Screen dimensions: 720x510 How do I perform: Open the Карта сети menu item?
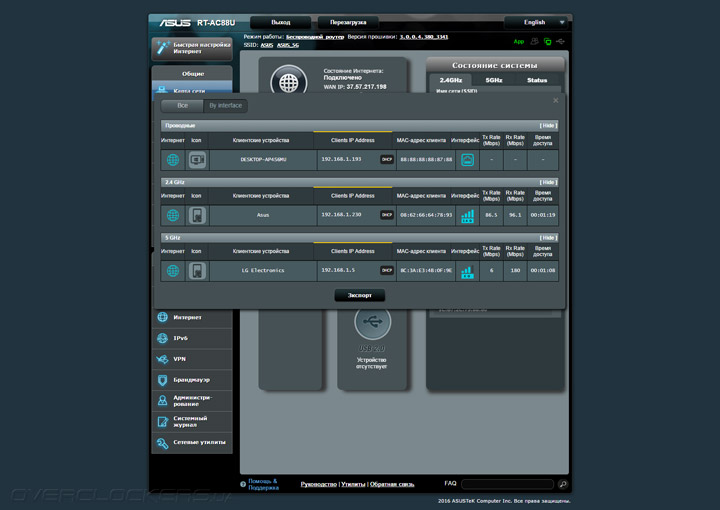tap(192, 90)
